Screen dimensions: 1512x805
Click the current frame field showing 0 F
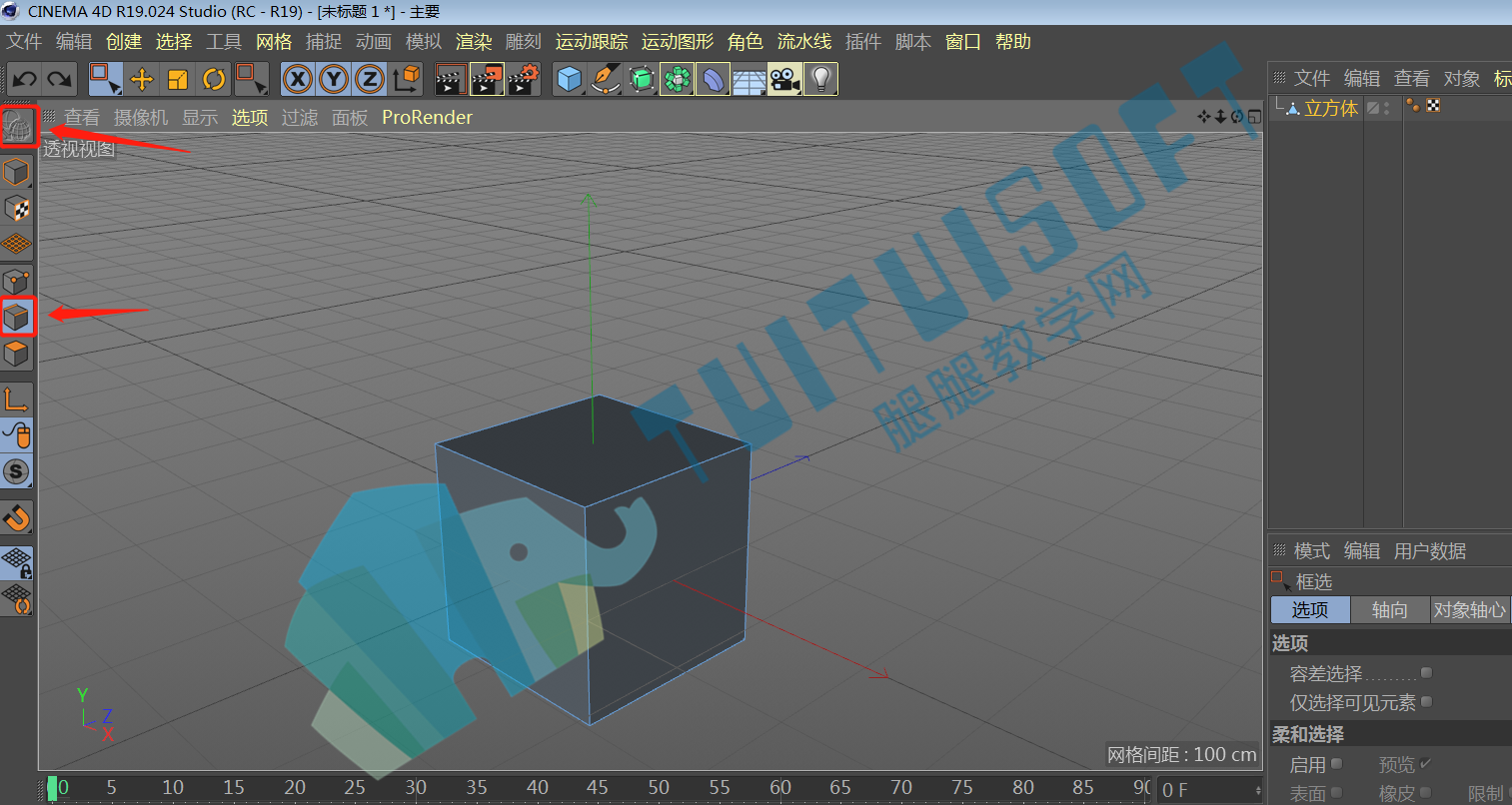[x=1210, y=790]
